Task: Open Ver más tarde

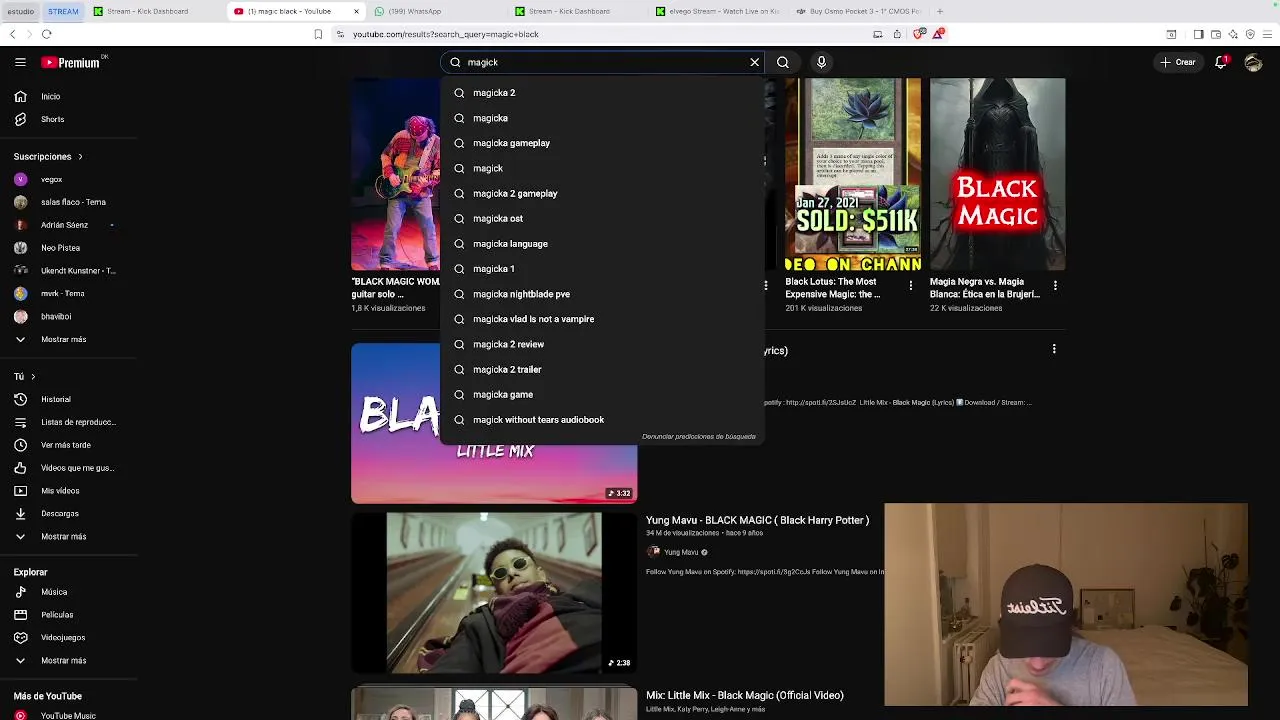Action: [x=67, y=445]
